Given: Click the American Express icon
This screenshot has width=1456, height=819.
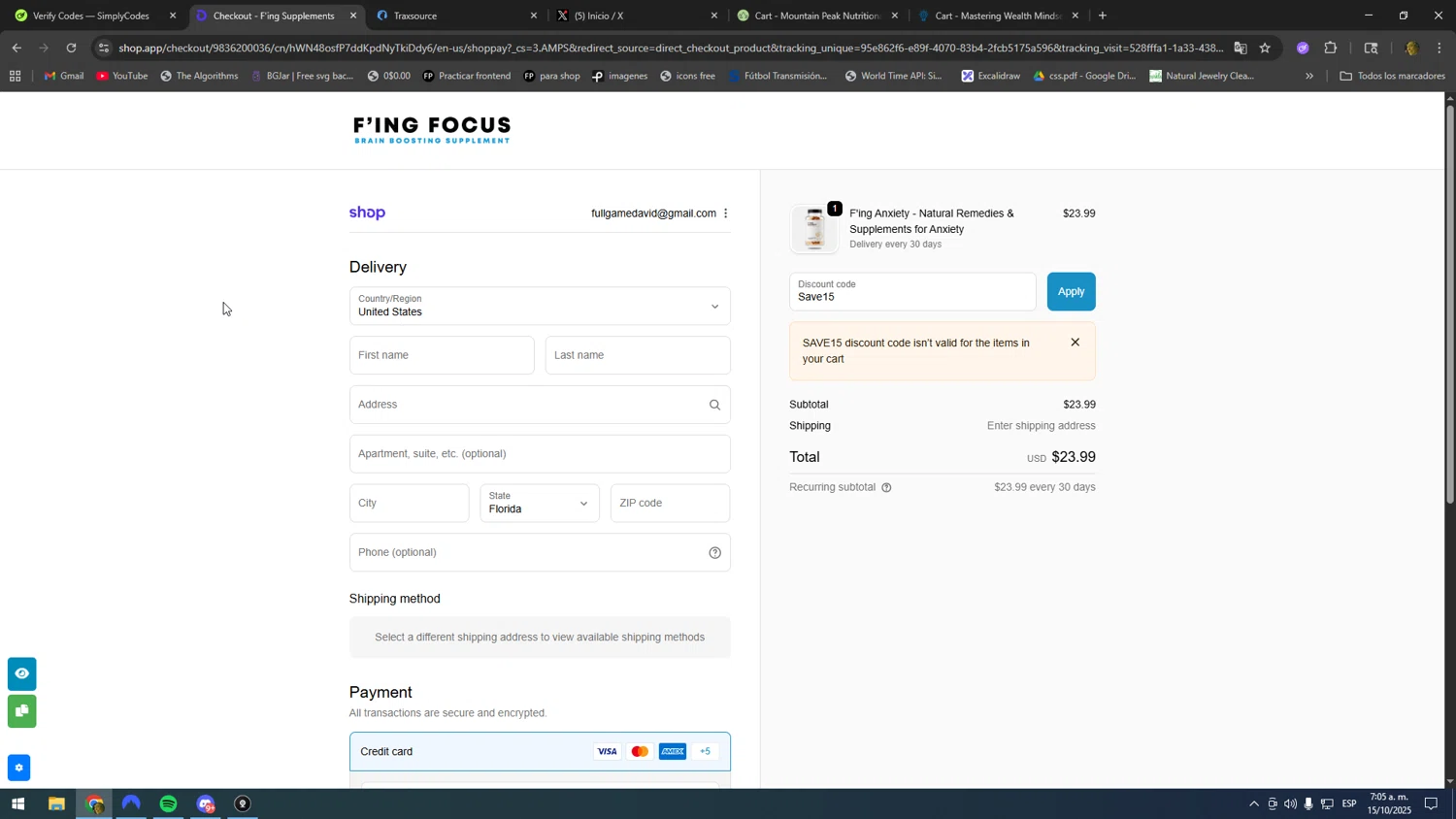Looking at the screenshot, I should [x=673, y=752].
